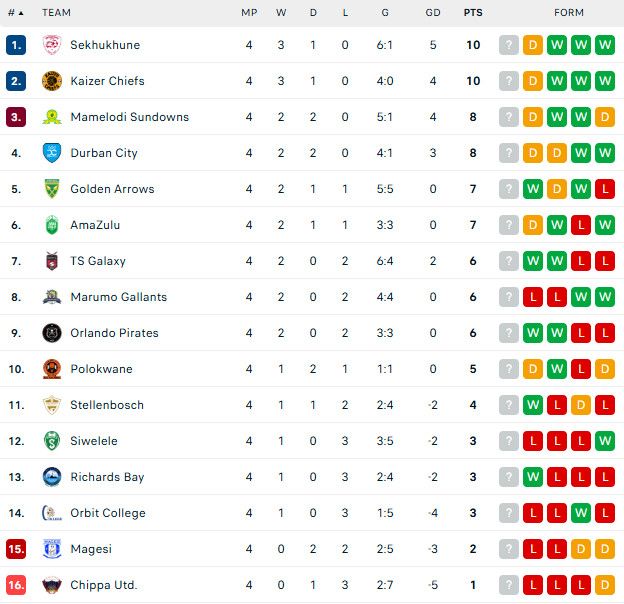Open the AmaZulu team link
The height and width of the screenshot is (604, 624).
95,225
